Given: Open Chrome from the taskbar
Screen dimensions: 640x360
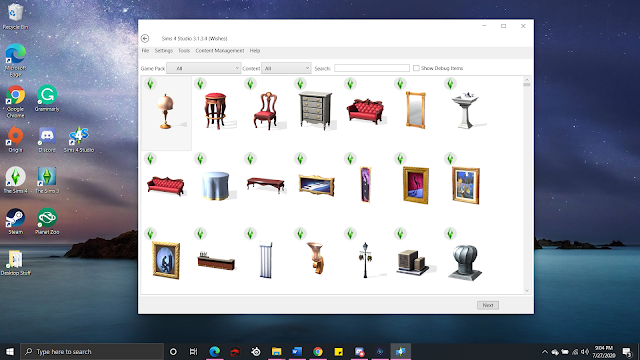Looking at the screenshot, I should click(318, 351).
